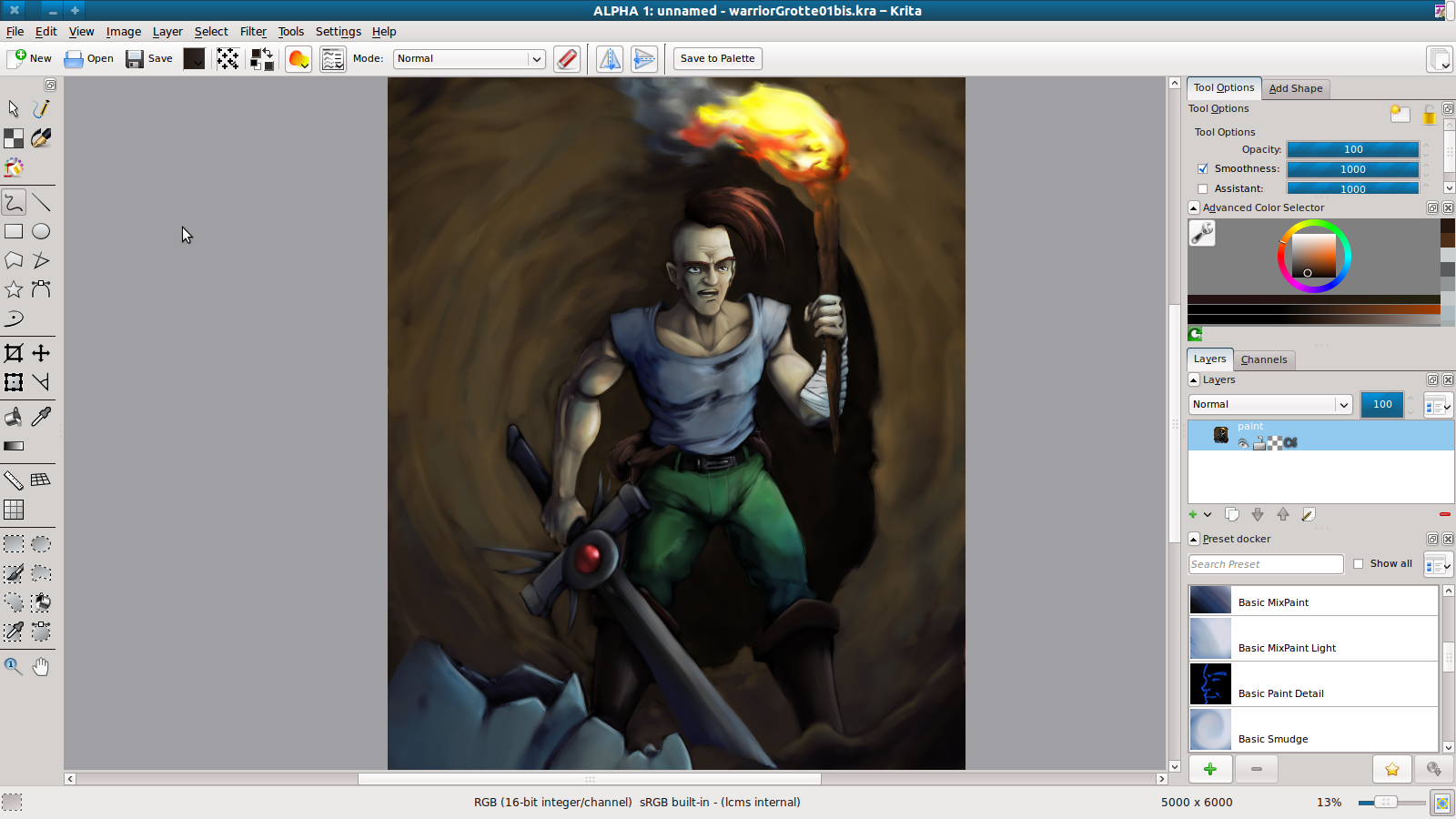The width and height of the screenshot is (1456, 819).
Task: Choose the ellipse shape tool
Action: coord(41,231)
